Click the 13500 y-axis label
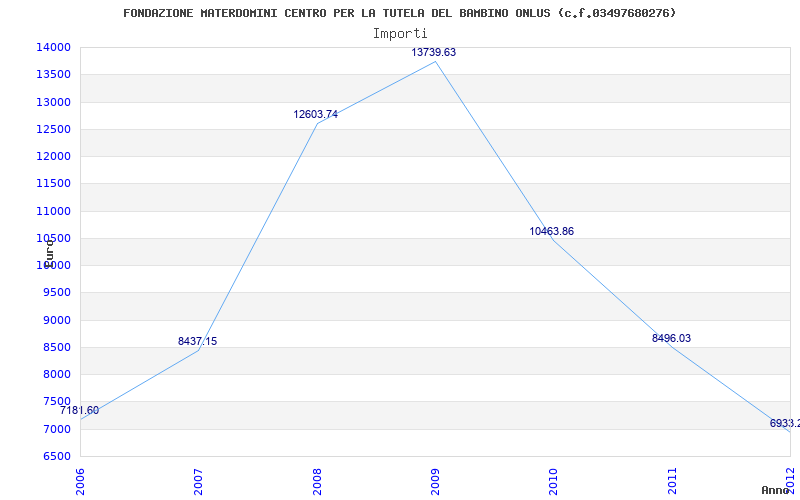The image size is (800, 500). click(x=53, y=74)
